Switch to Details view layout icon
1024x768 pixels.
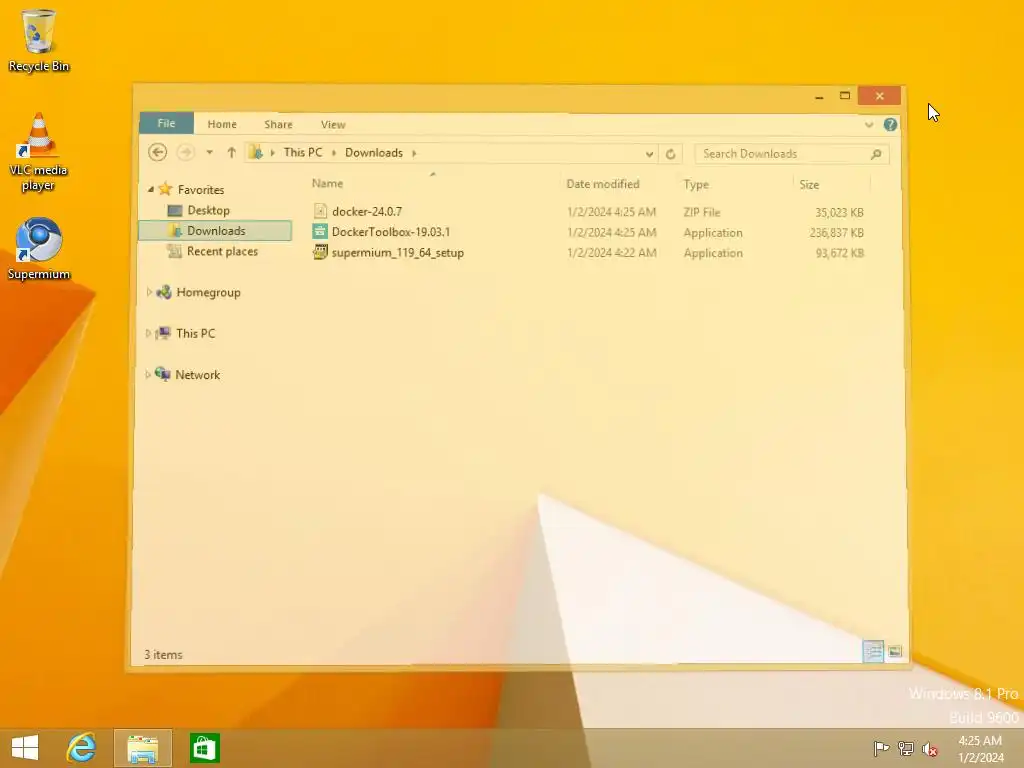point(873,651)
